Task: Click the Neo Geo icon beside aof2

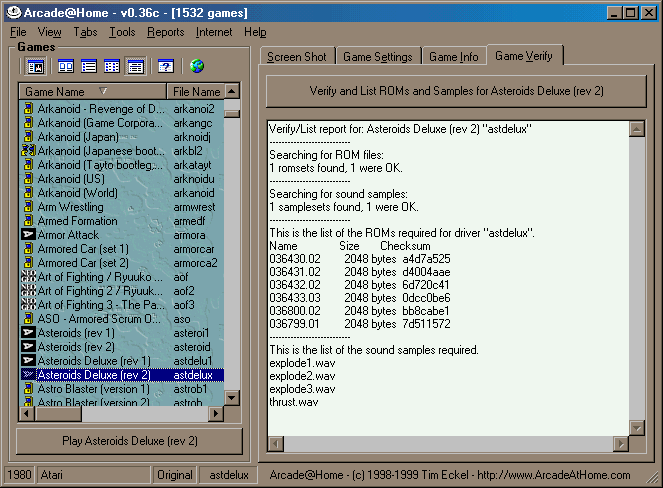Action: coord(28,291)
